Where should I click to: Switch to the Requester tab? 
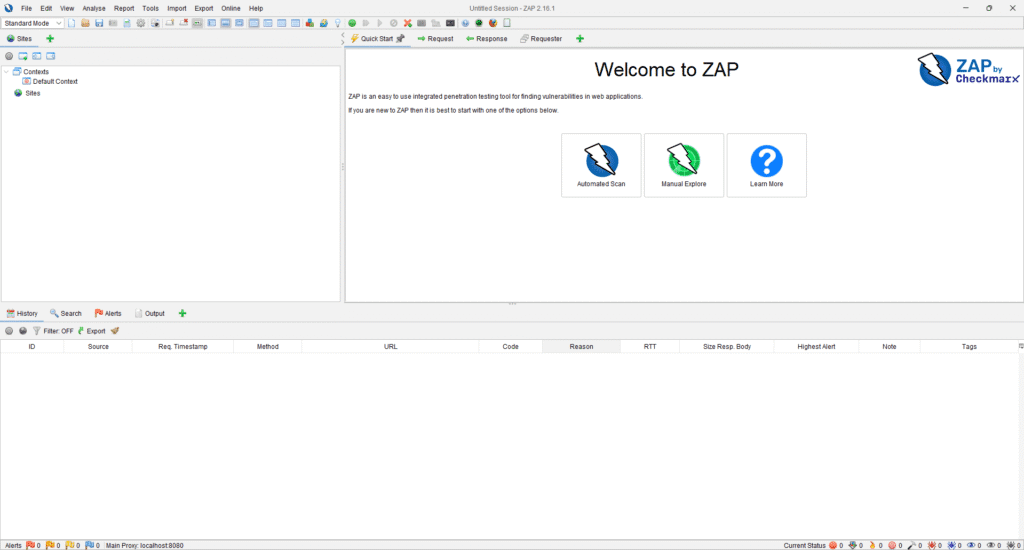pos(541,39)
